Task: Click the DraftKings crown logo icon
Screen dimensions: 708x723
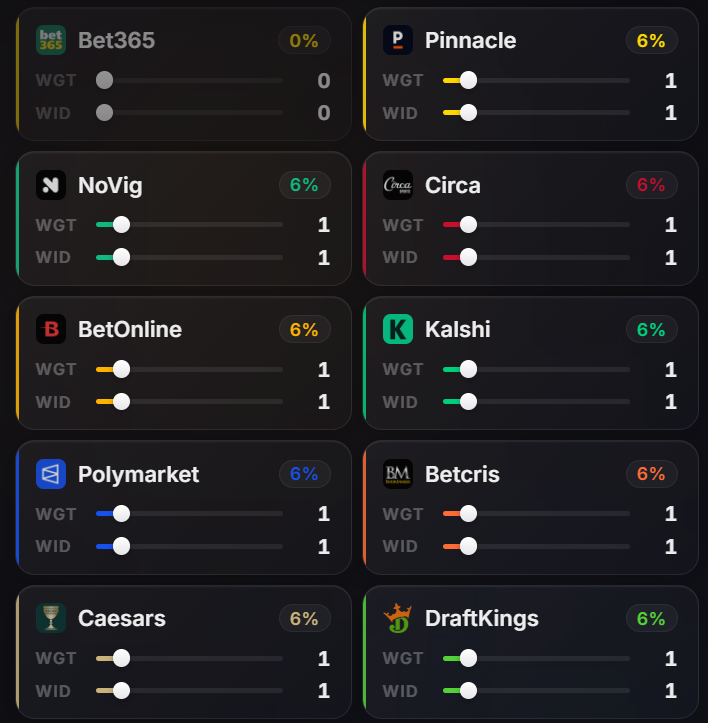Action: tap(398, 618)
